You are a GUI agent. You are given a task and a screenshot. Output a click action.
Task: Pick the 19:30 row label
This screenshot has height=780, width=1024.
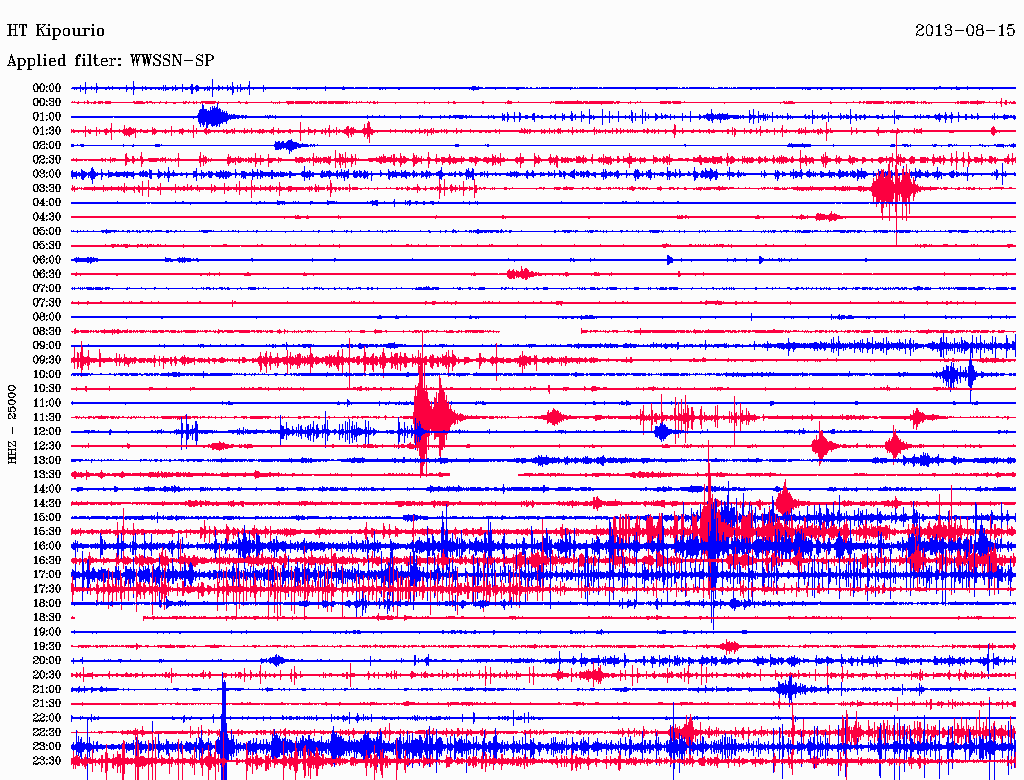click(x=47, y=647)
